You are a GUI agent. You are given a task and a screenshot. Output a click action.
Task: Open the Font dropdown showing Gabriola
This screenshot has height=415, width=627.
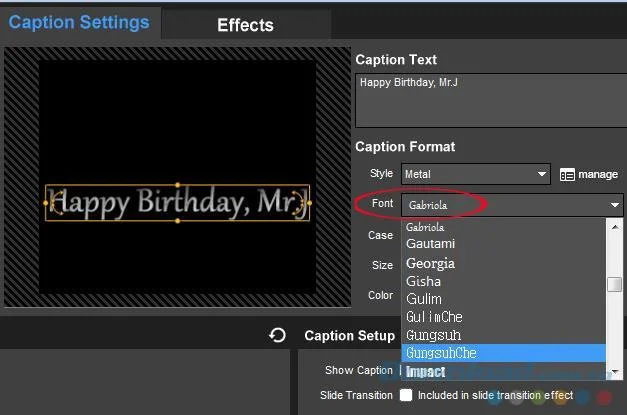[512, 205]
